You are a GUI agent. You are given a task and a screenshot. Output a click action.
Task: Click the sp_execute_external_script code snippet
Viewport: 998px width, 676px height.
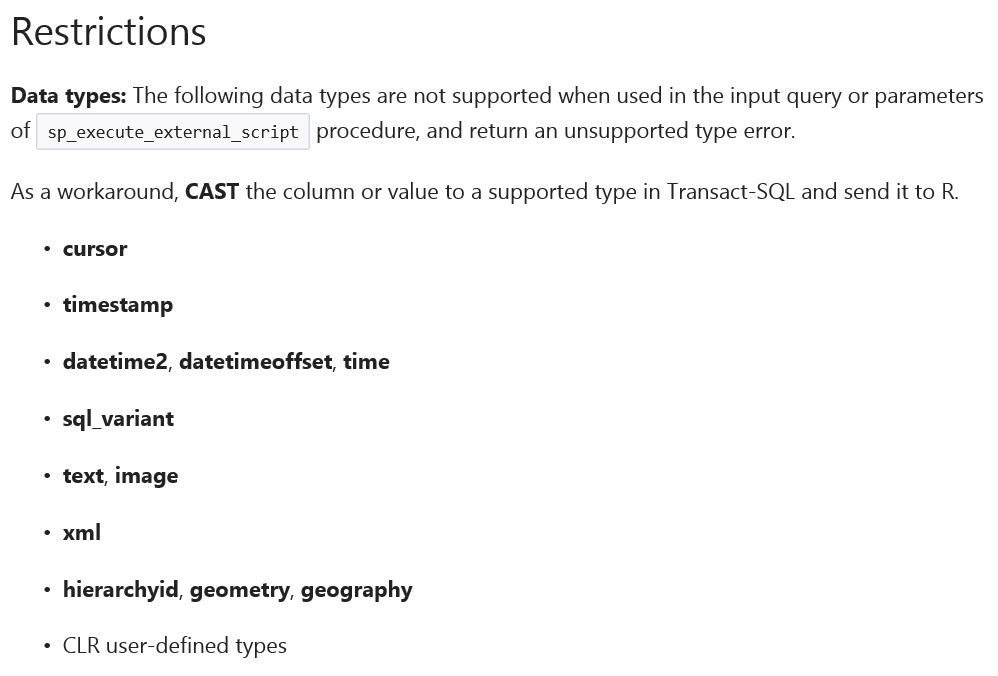tap(173, 132)
